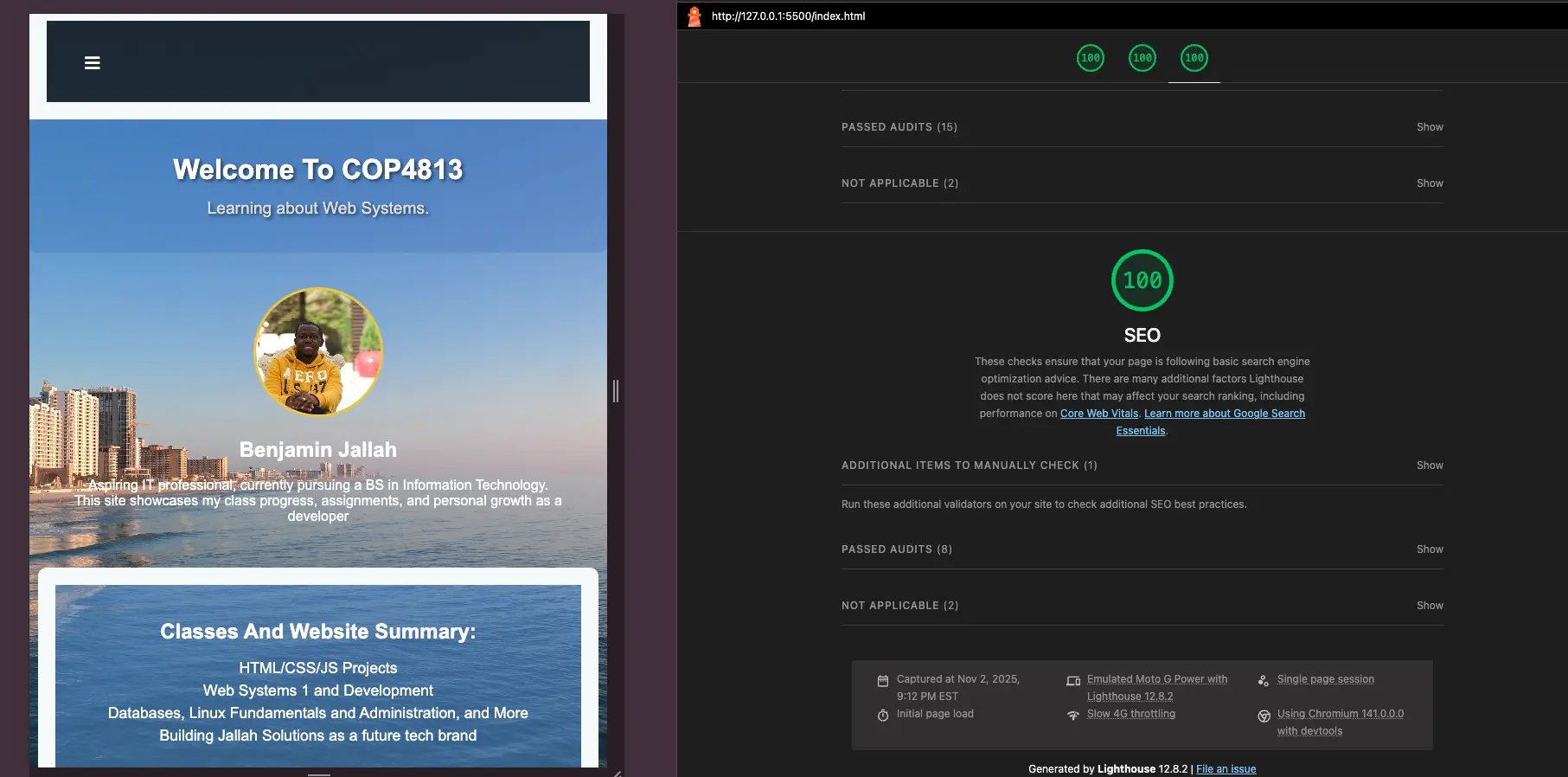
Task: Expand the lower Not Applicable (2) under SEO
Action: click(x=1142, y=606)
